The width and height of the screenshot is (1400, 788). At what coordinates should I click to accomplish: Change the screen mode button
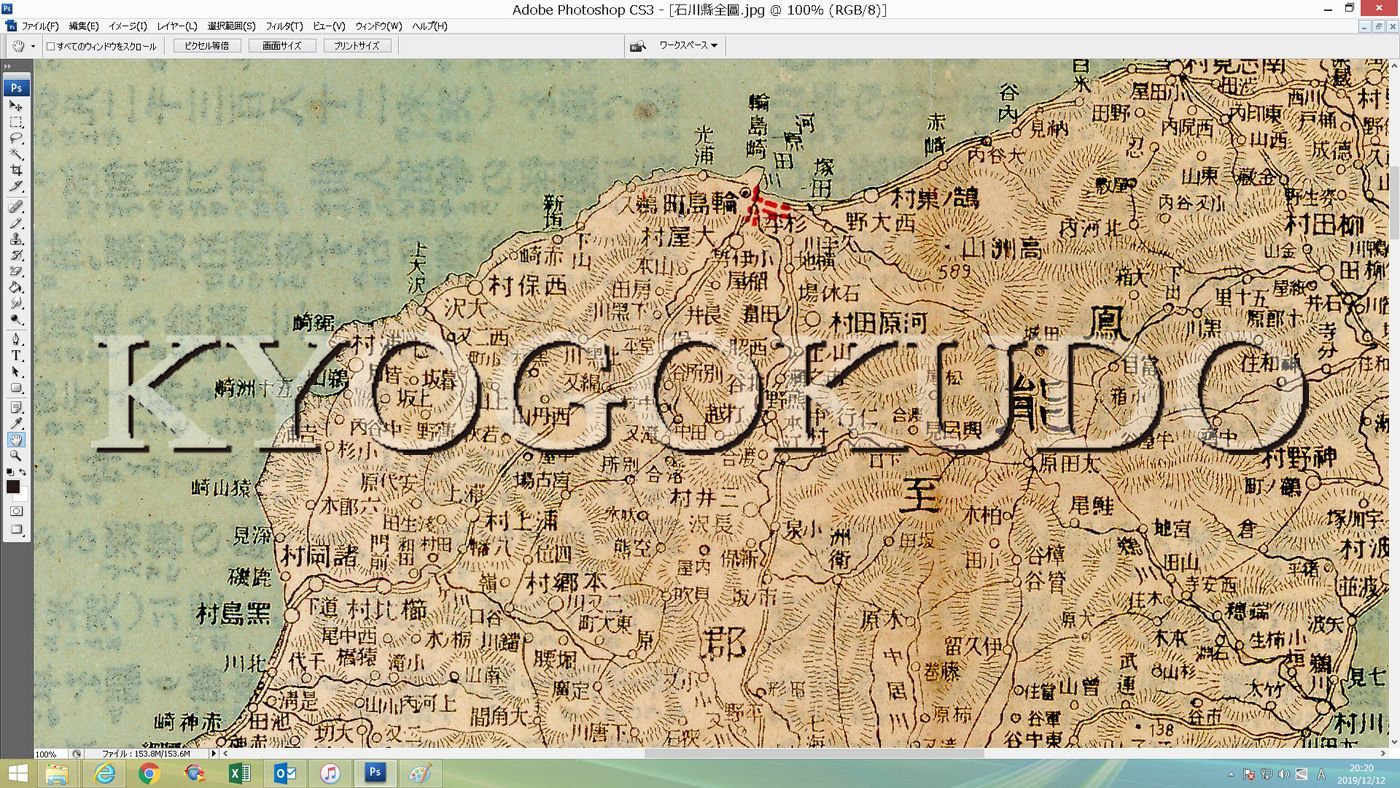(x=16, y=530)
